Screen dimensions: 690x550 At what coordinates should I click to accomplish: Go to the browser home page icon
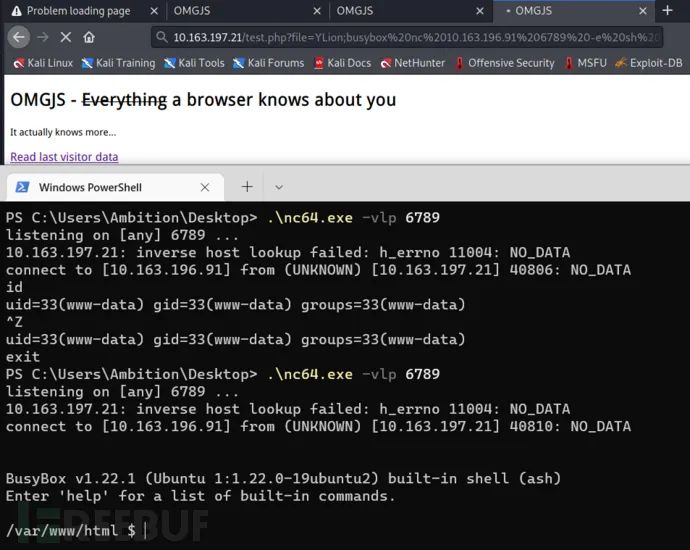click(x=89, y=37)
